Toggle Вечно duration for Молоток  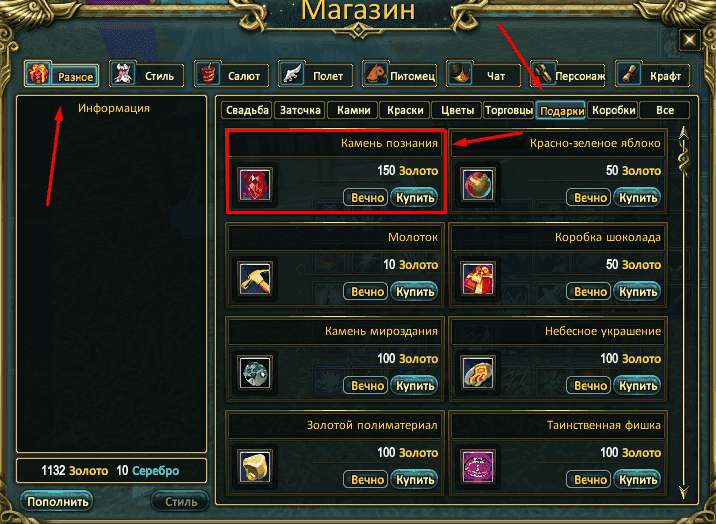[x=366, y=292]
